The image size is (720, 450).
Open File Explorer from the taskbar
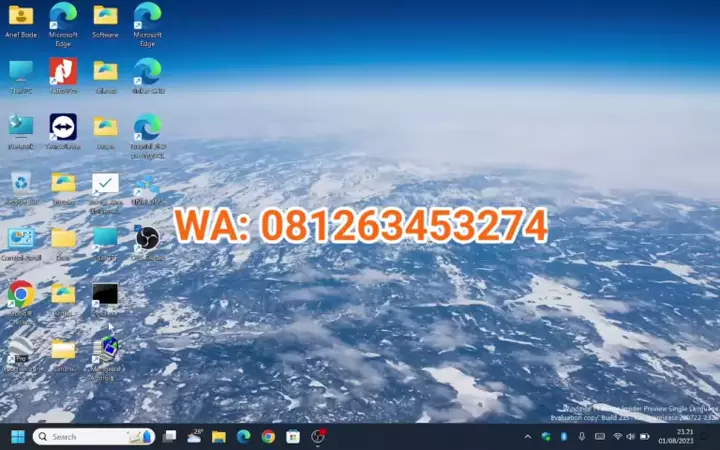pos(218,437)
